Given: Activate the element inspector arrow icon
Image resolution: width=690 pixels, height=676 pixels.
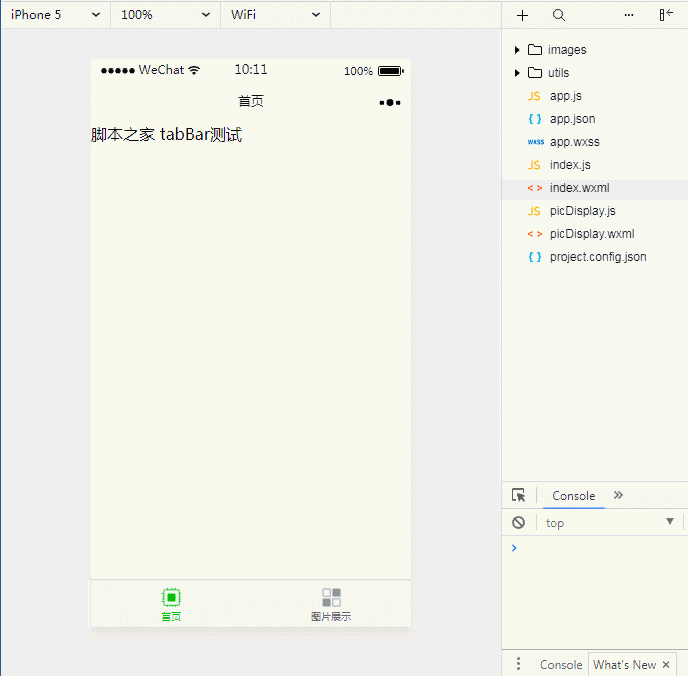Looking at the screenshot, I should coord(519,495).
